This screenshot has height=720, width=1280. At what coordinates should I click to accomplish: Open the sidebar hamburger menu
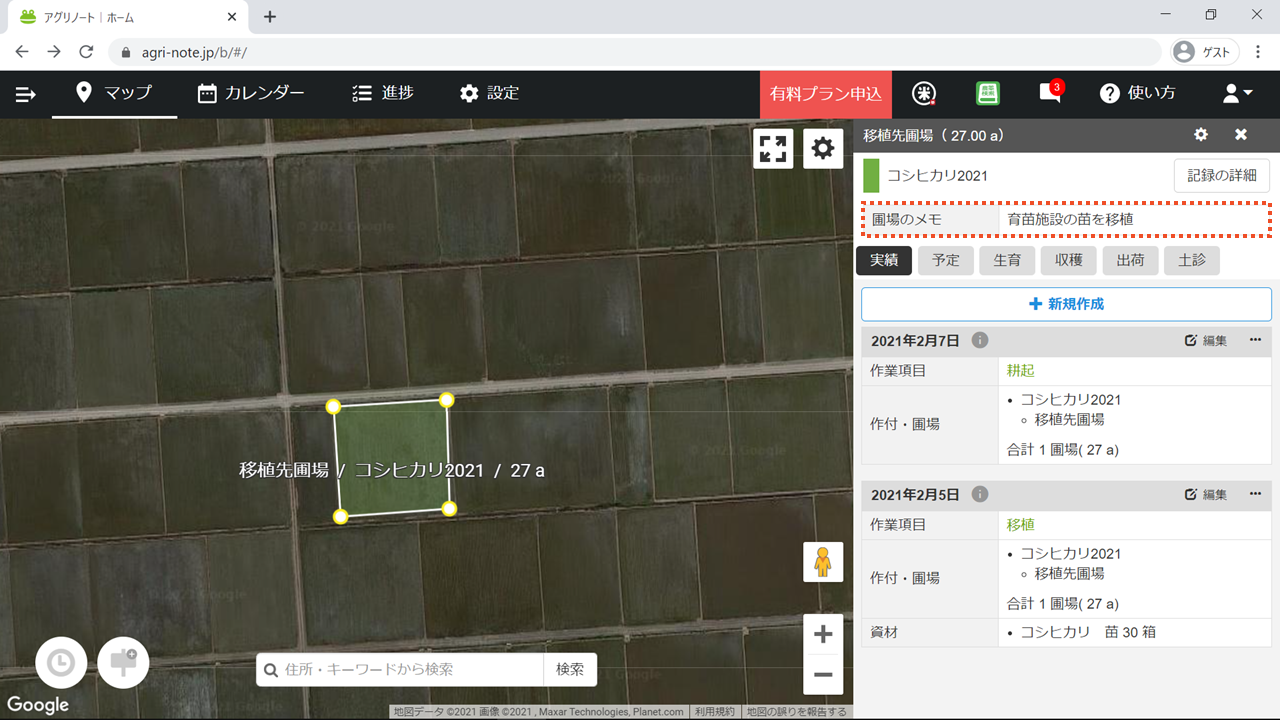click(26, 94)
